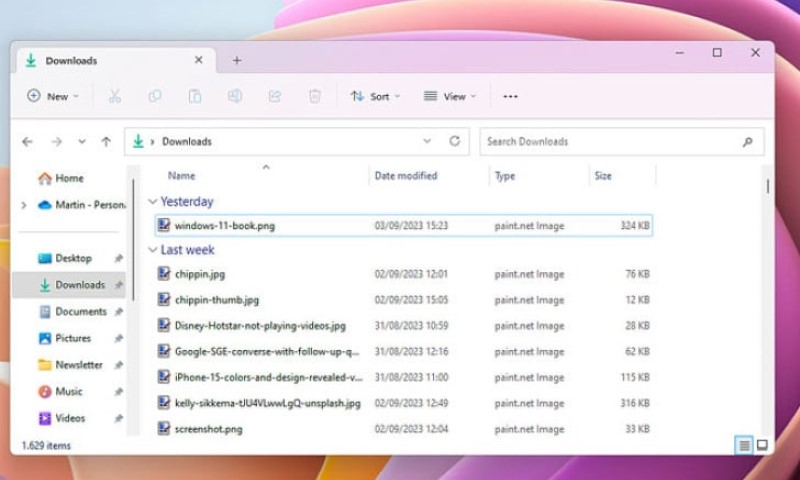Click the Paste clipboard icon
Viewport: 800px width, 480px height.
(x=195, y=96)
